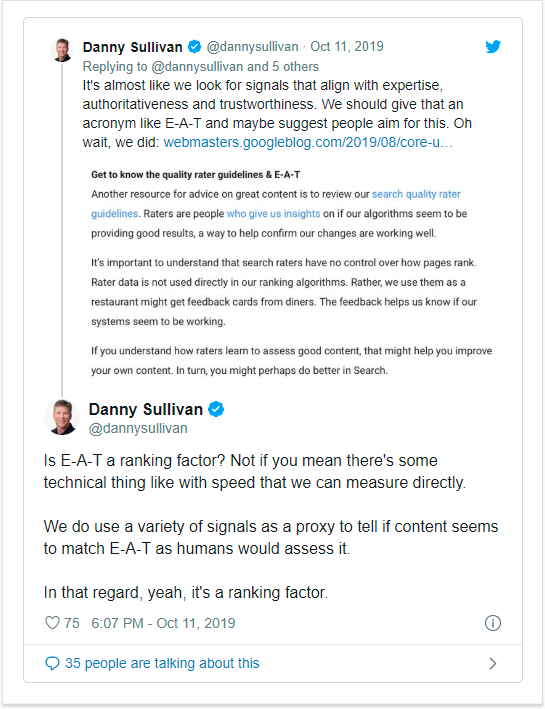Screen dimensions: 545x709
Task: Click verified badge on main tweet author
Action: pos(216,409)
